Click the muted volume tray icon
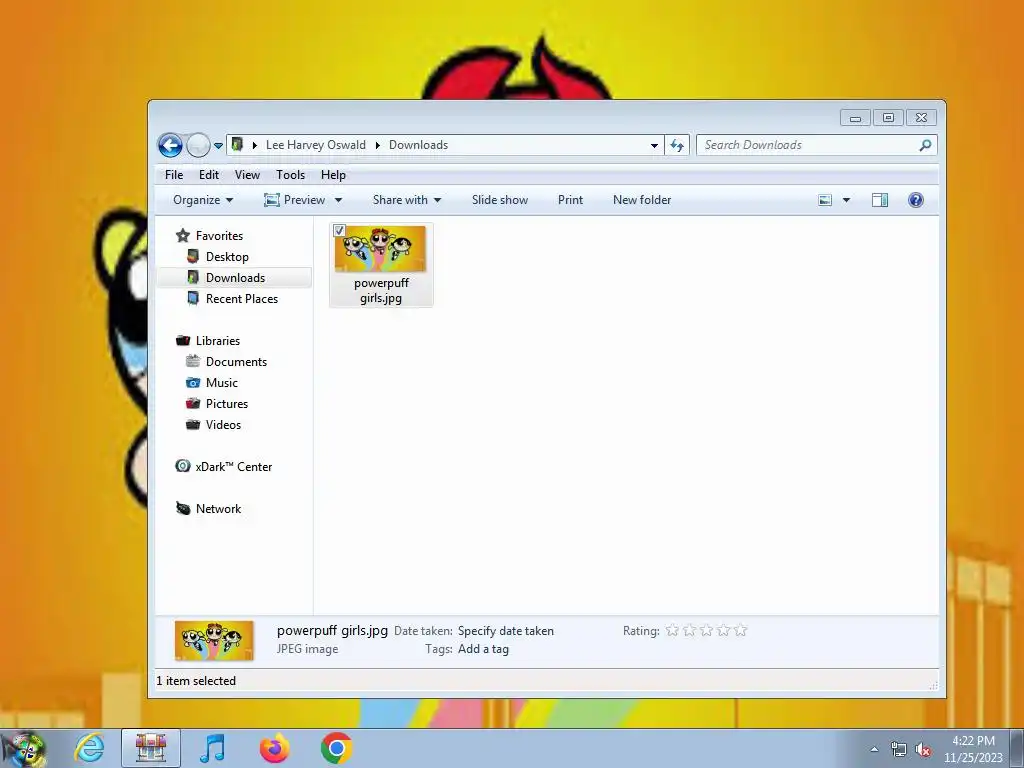The width and height of the screenshot is (1024, 768). 923,750
